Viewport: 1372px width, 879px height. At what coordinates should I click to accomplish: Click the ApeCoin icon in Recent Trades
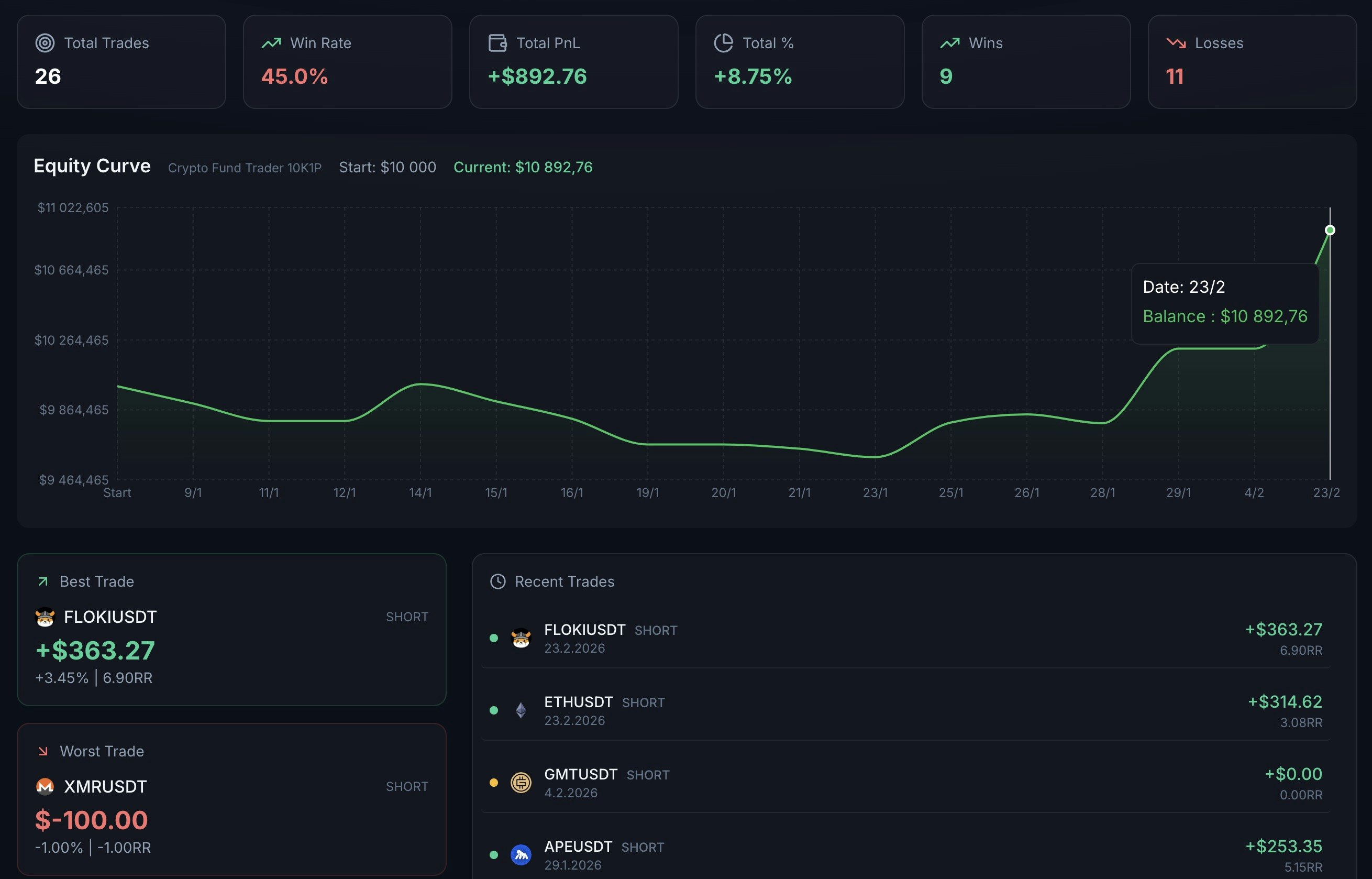point(521,854)
